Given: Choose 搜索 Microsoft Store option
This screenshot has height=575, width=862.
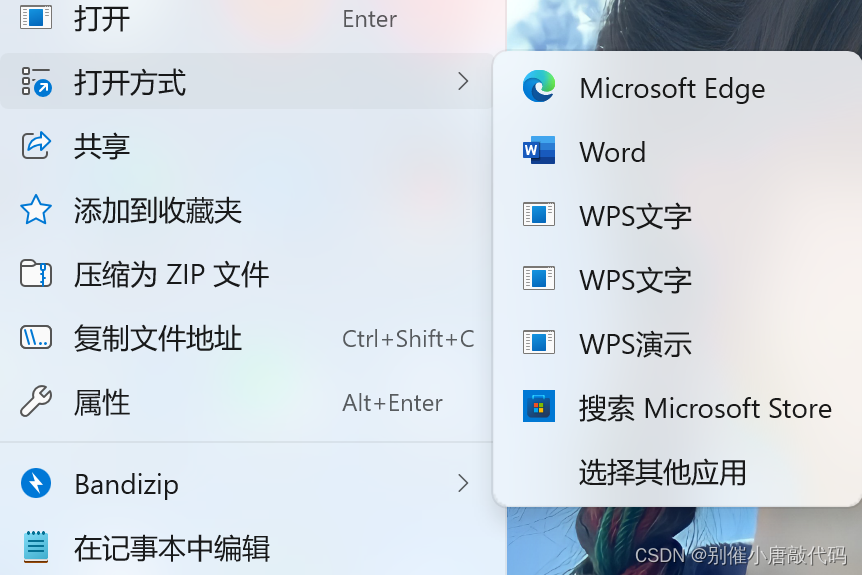Looking at the screenshot, I should tap(677, 408).
